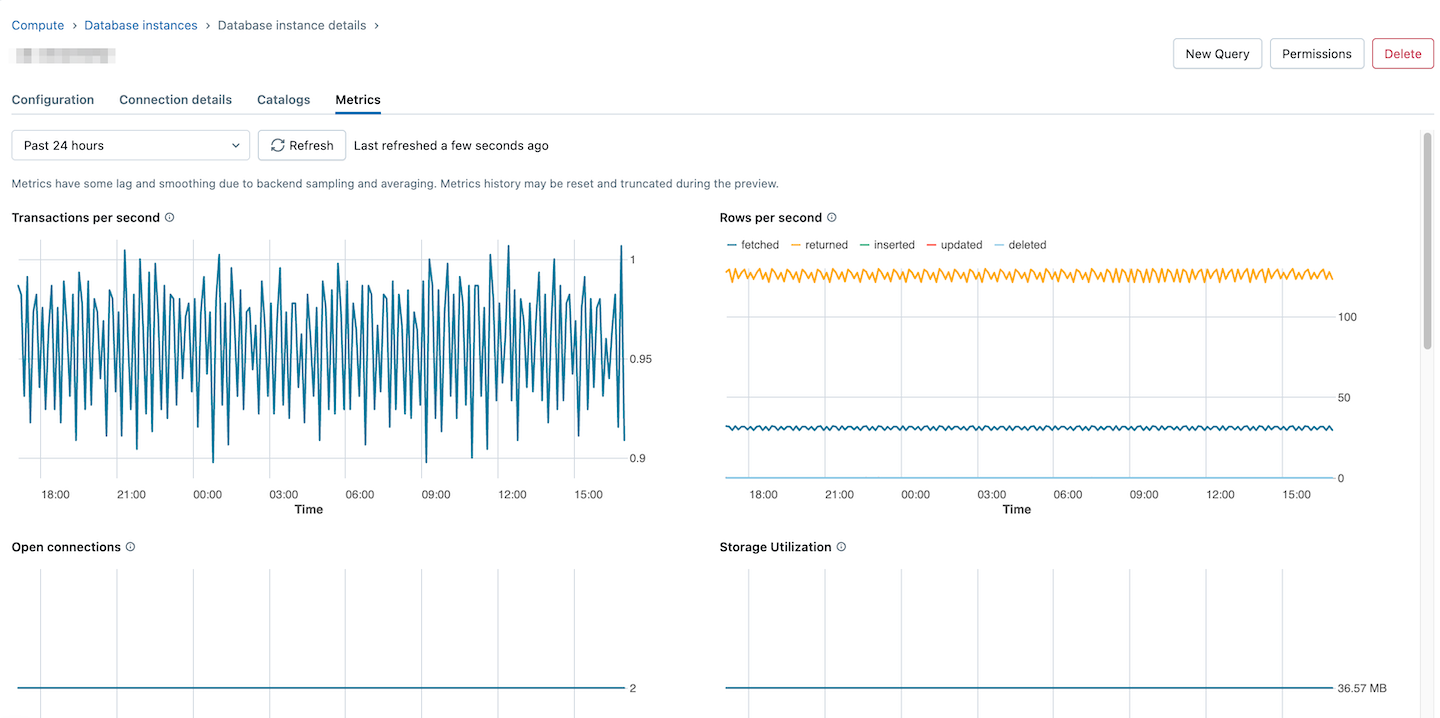The width and height of the screenshot is (1440, 718).
Task: Open the Past 24 hours time range dropdown
Action: [x=130, y=145]
